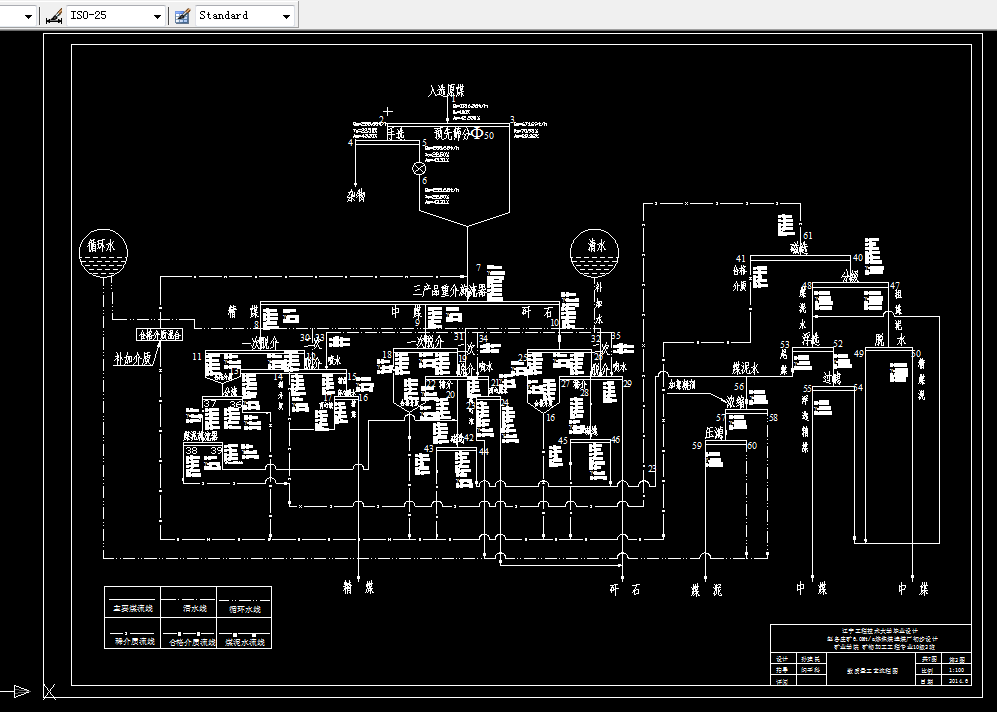This screenshot has height=712, width=997.
Task: Select the 浮选 label near node 52
Action: [811, 339]
